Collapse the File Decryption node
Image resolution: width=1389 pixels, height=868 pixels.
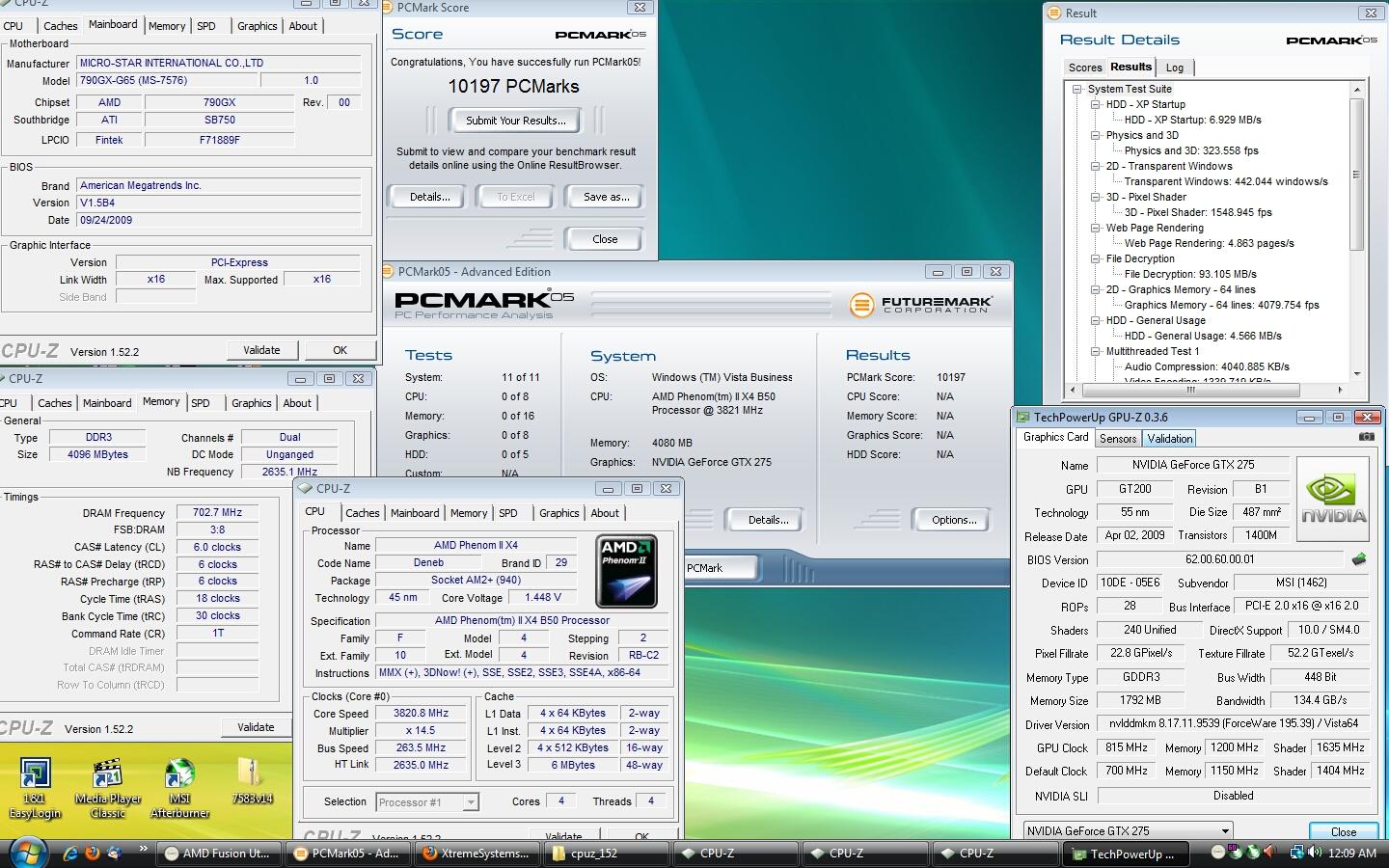1095,258
